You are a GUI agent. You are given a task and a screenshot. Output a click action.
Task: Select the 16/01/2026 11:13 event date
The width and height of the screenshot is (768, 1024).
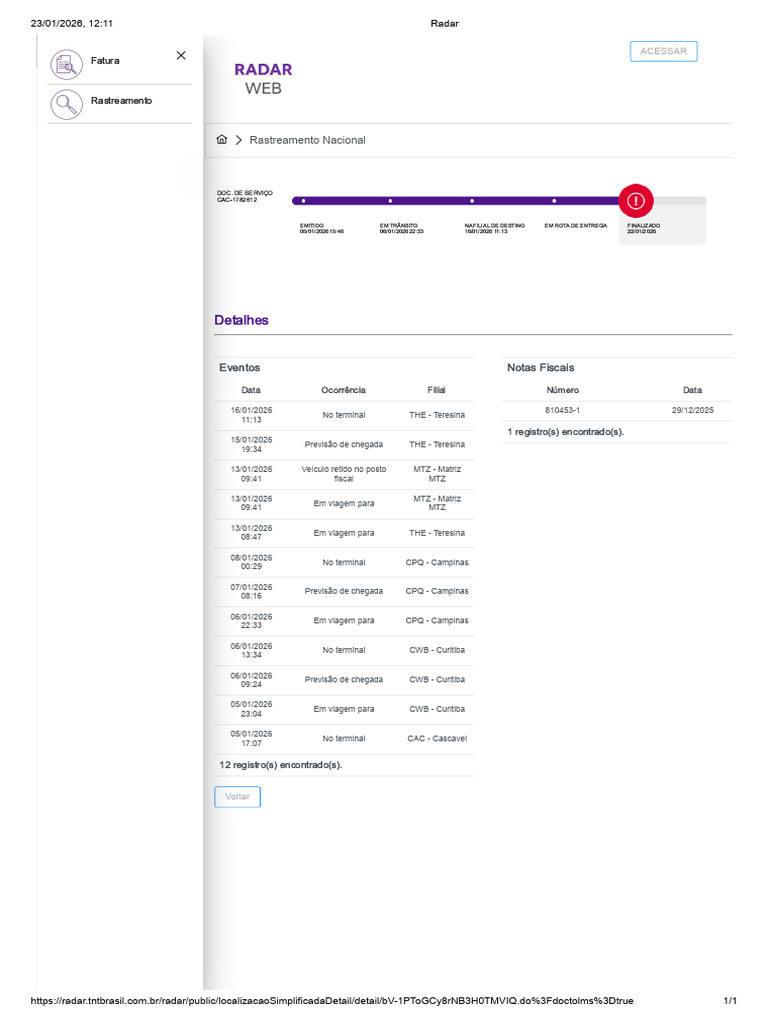pyautogui.click(x=251, y=415)
